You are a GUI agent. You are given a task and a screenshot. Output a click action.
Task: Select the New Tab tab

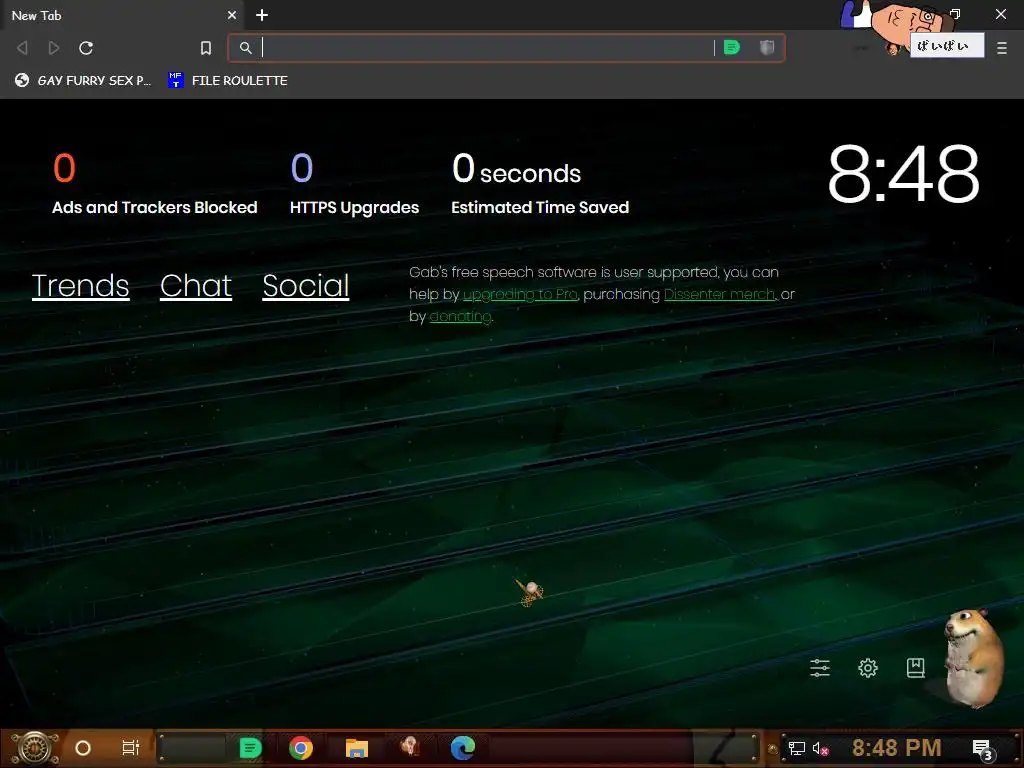coord(121,15)
